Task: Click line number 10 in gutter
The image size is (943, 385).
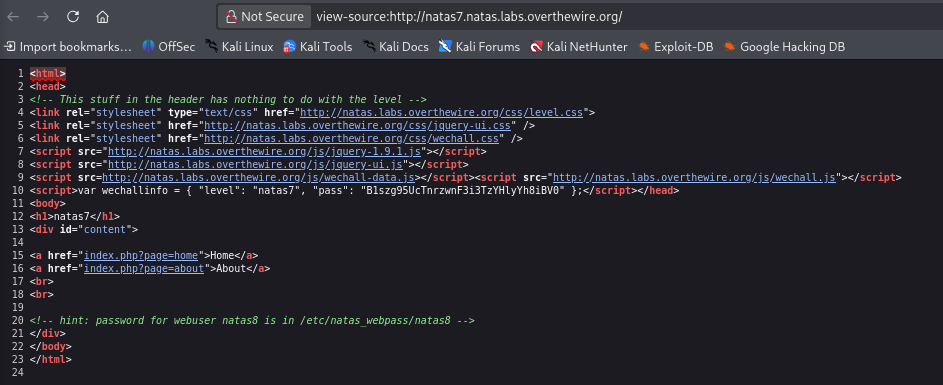Action: pos(17,191)
